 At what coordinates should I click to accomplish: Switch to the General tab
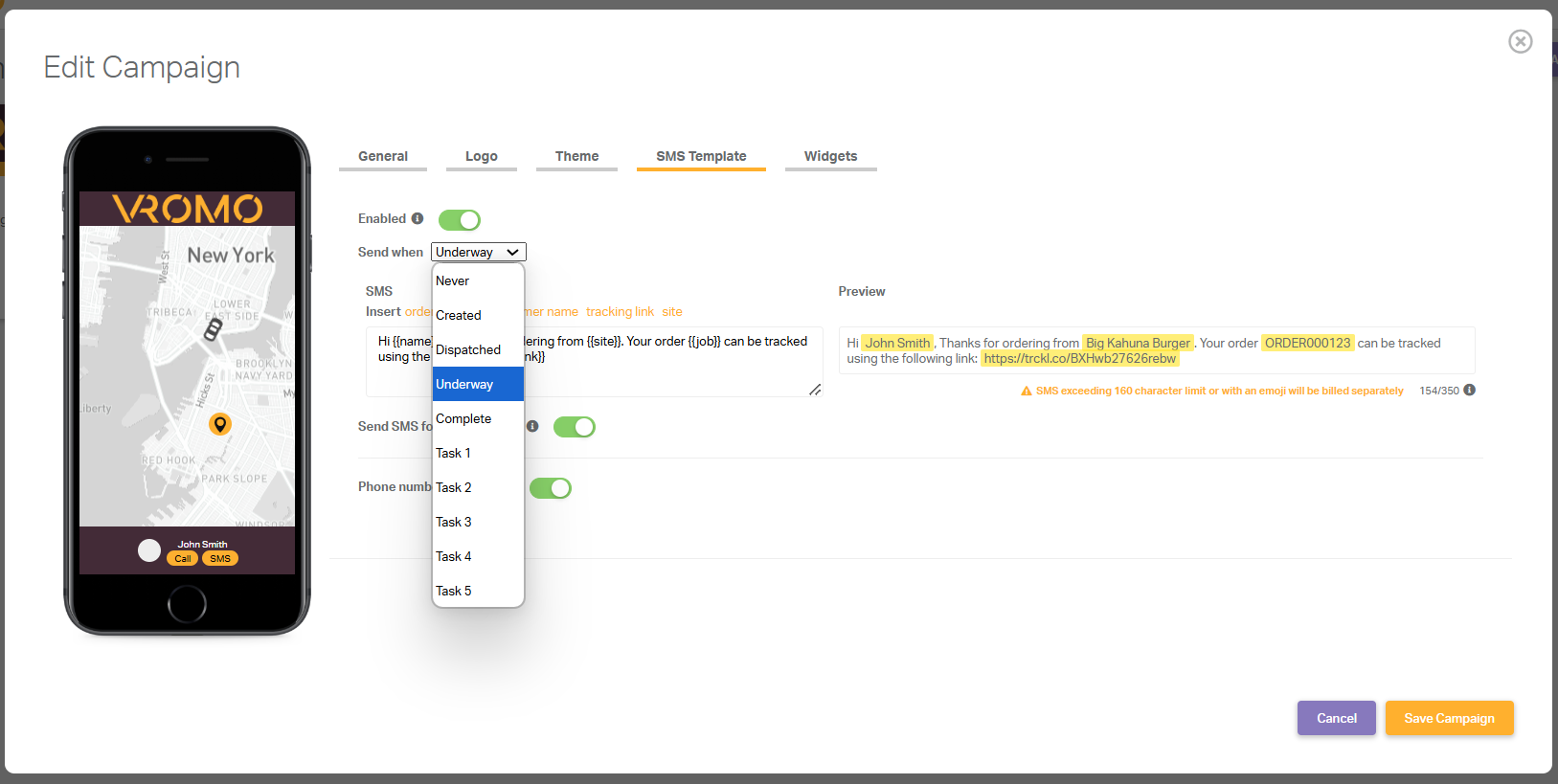coord(383,157)
